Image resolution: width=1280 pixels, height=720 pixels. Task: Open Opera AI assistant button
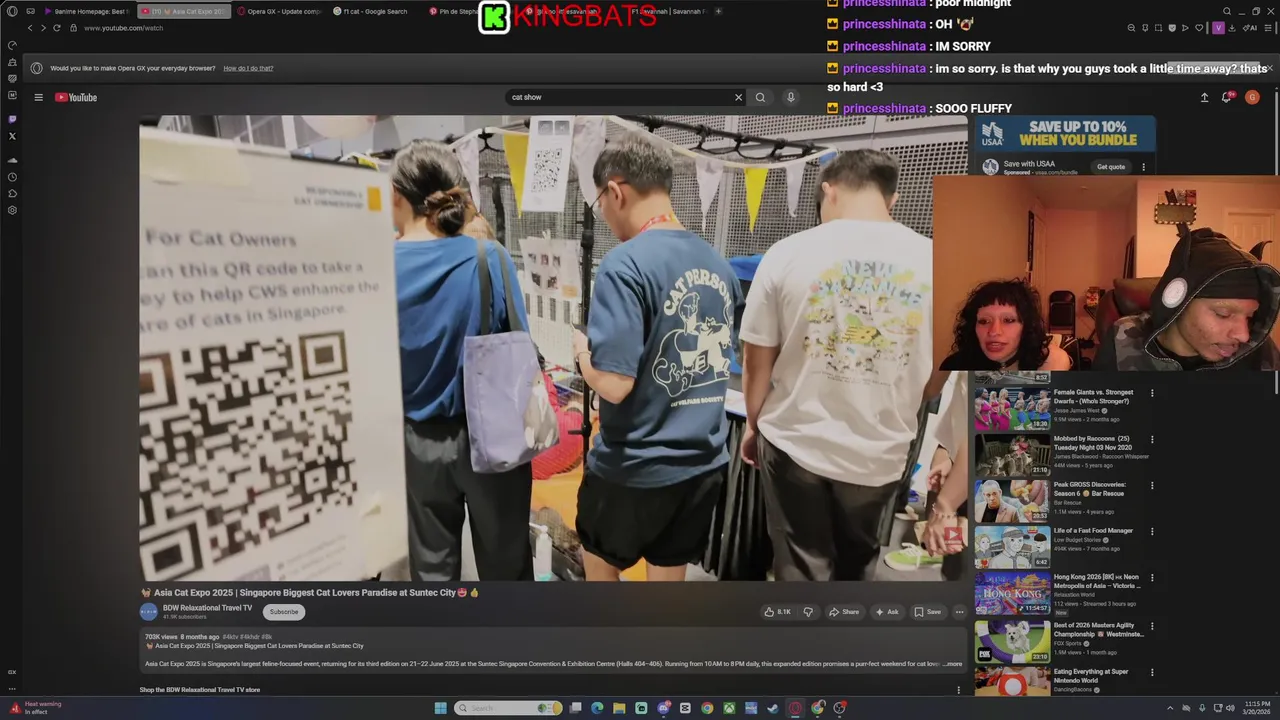[1252, 28]
